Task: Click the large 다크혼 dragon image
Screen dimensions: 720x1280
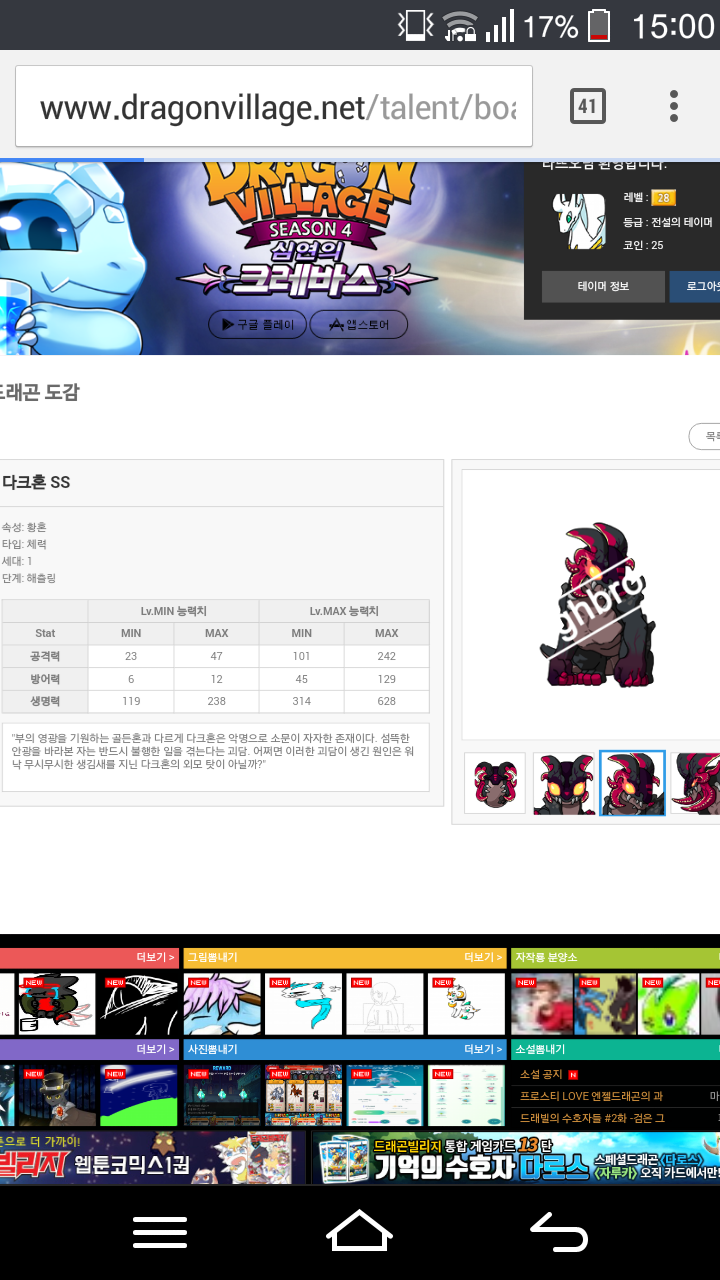Action: pyautogui.click(x=600, y=604)
